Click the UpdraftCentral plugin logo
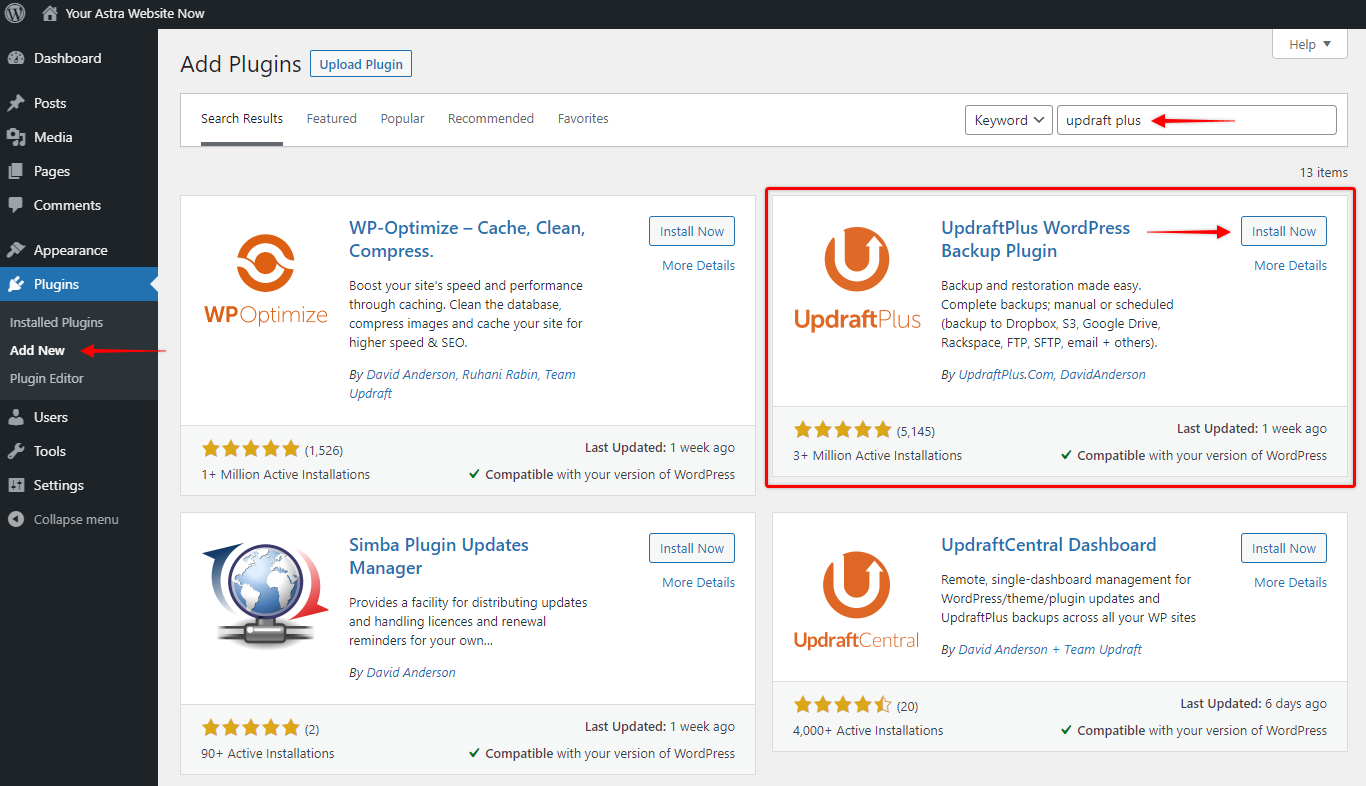The image size is (1366, 786). [857, 599]
